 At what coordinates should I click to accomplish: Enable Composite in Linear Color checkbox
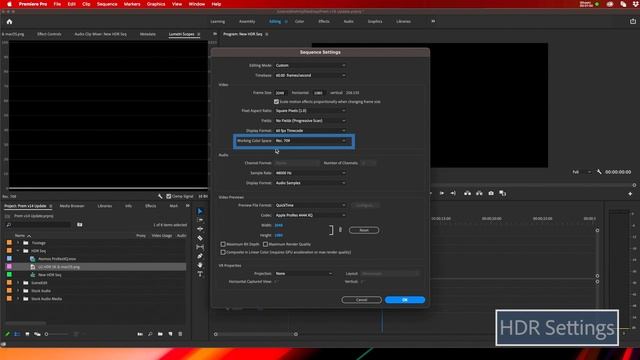[223, 252]
